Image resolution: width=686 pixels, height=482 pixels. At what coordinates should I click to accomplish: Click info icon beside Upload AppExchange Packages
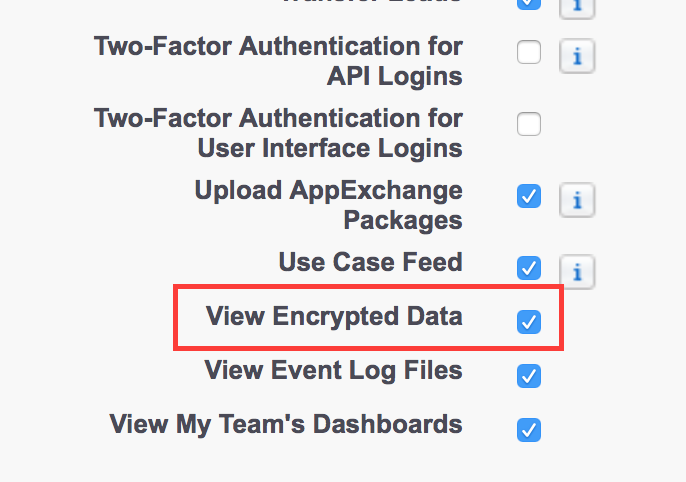[577, 200]
